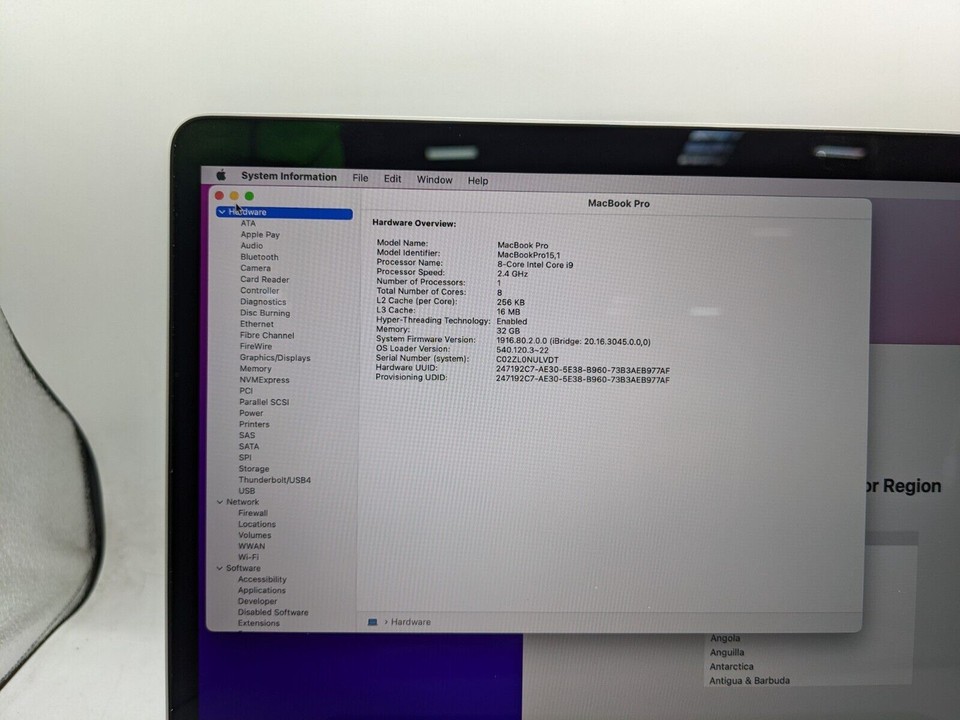Open the Window menu

pyautogui.click(x=434, y=180)
